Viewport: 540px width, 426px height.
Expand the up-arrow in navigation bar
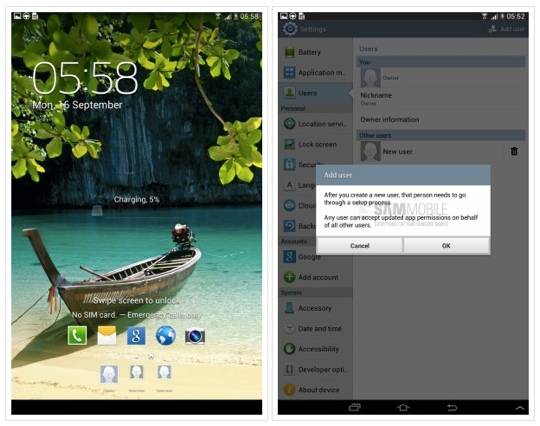tap(520, 408)
